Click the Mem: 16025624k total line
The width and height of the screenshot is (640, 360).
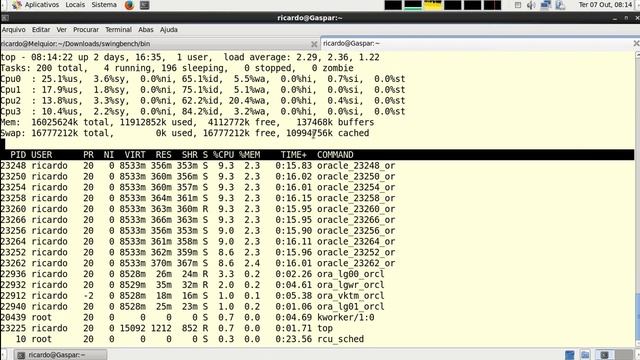187,122
